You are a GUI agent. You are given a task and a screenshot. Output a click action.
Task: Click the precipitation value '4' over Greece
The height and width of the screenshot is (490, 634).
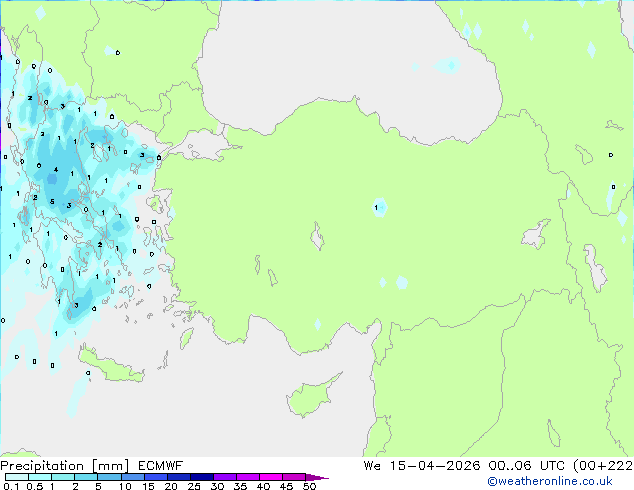click(56, 169)
